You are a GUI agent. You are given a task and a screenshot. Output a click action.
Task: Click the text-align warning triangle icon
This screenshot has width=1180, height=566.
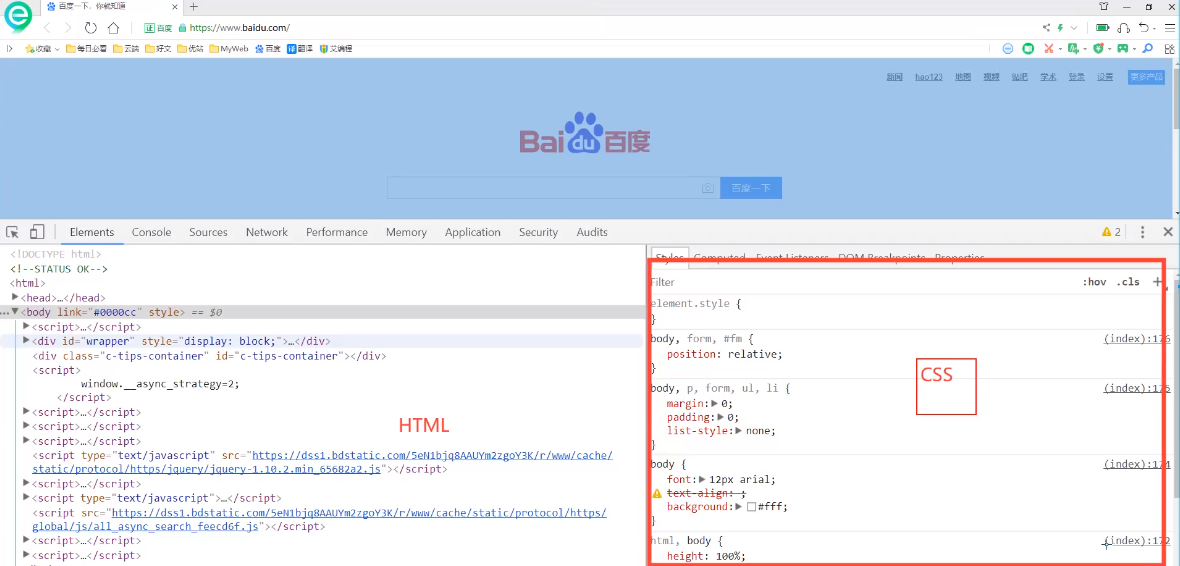click(x=656, y=493)
